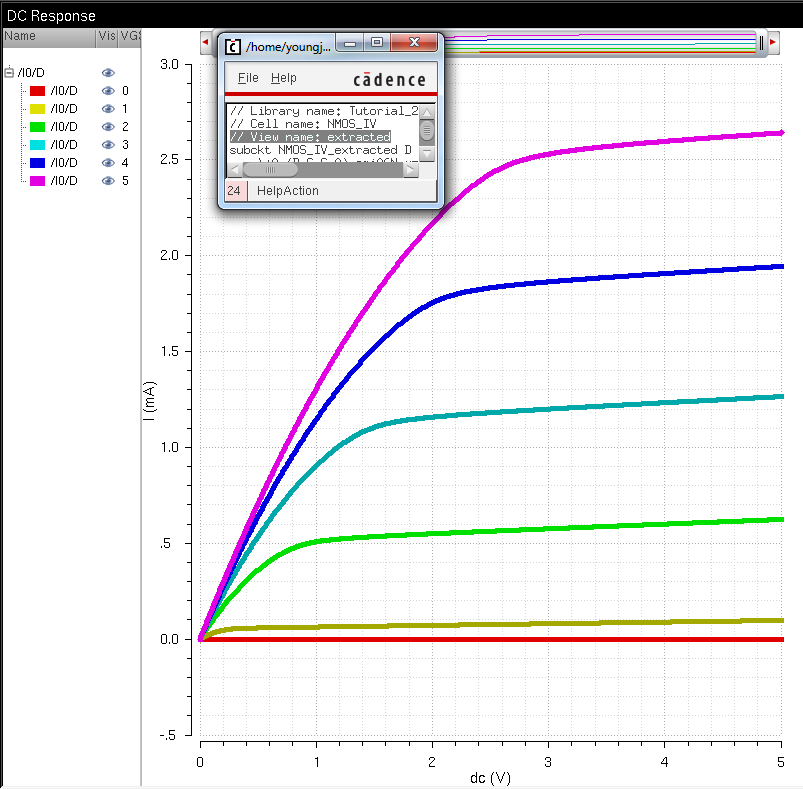Image resolution: width=803 pixels, height=789 pixels.
Task: Click the red right-arrow scroll icon at top right
Action: coord(771,42)
